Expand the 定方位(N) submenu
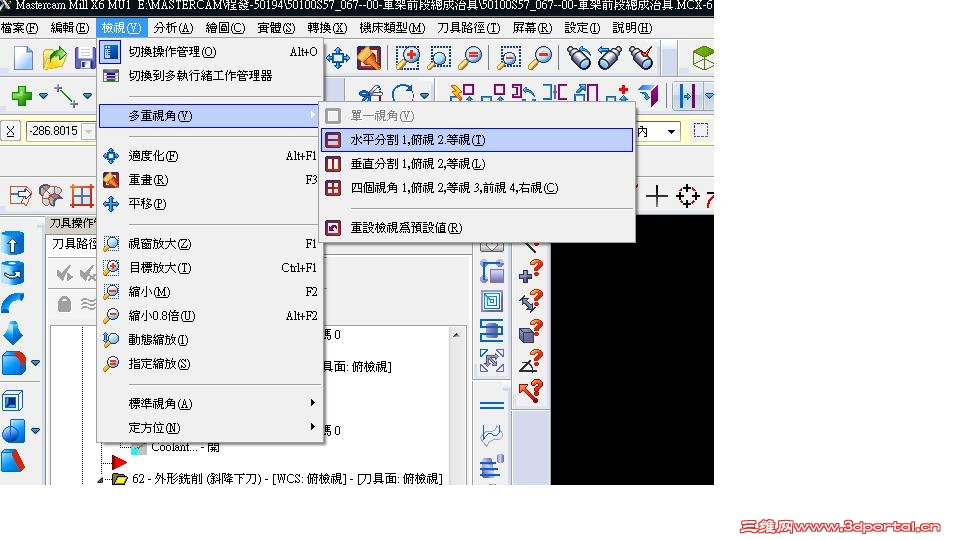This screenshot has width=960, height=540. [210, 427]
